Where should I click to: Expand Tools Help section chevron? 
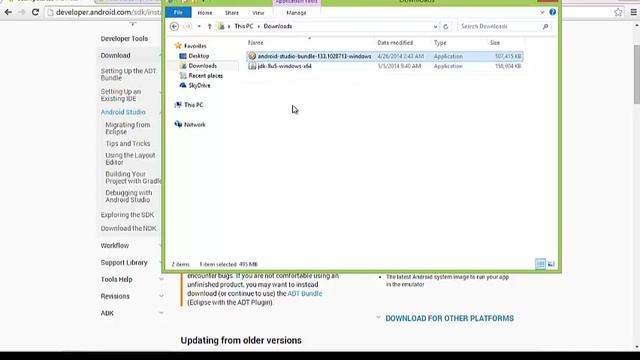coord(161,279)
